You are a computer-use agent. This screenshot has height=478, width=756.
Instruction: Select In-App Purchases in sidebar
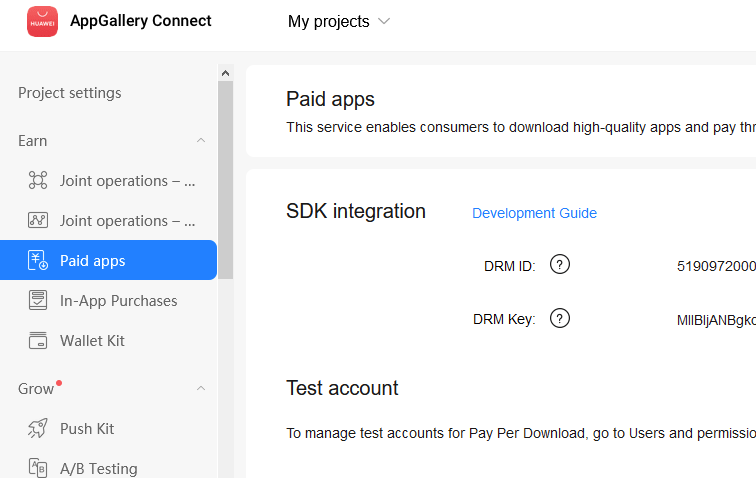[x=118, y=301]
